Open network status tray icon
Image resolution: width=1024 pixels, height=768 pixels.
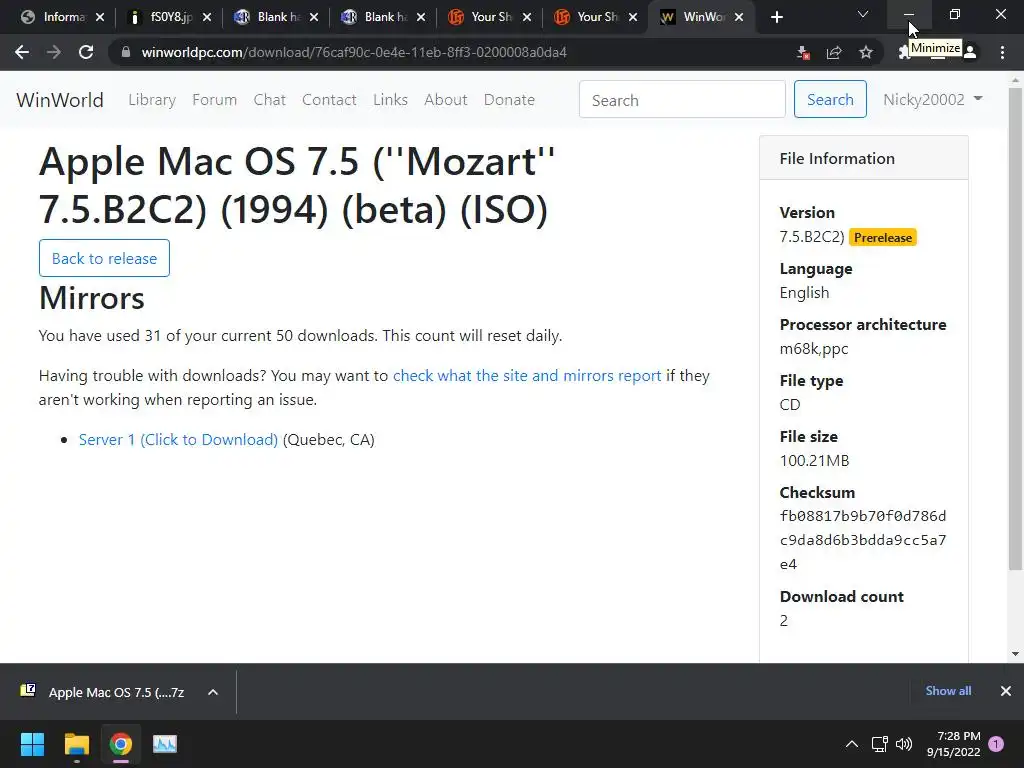pyautogui.click(x=880, y=744)
